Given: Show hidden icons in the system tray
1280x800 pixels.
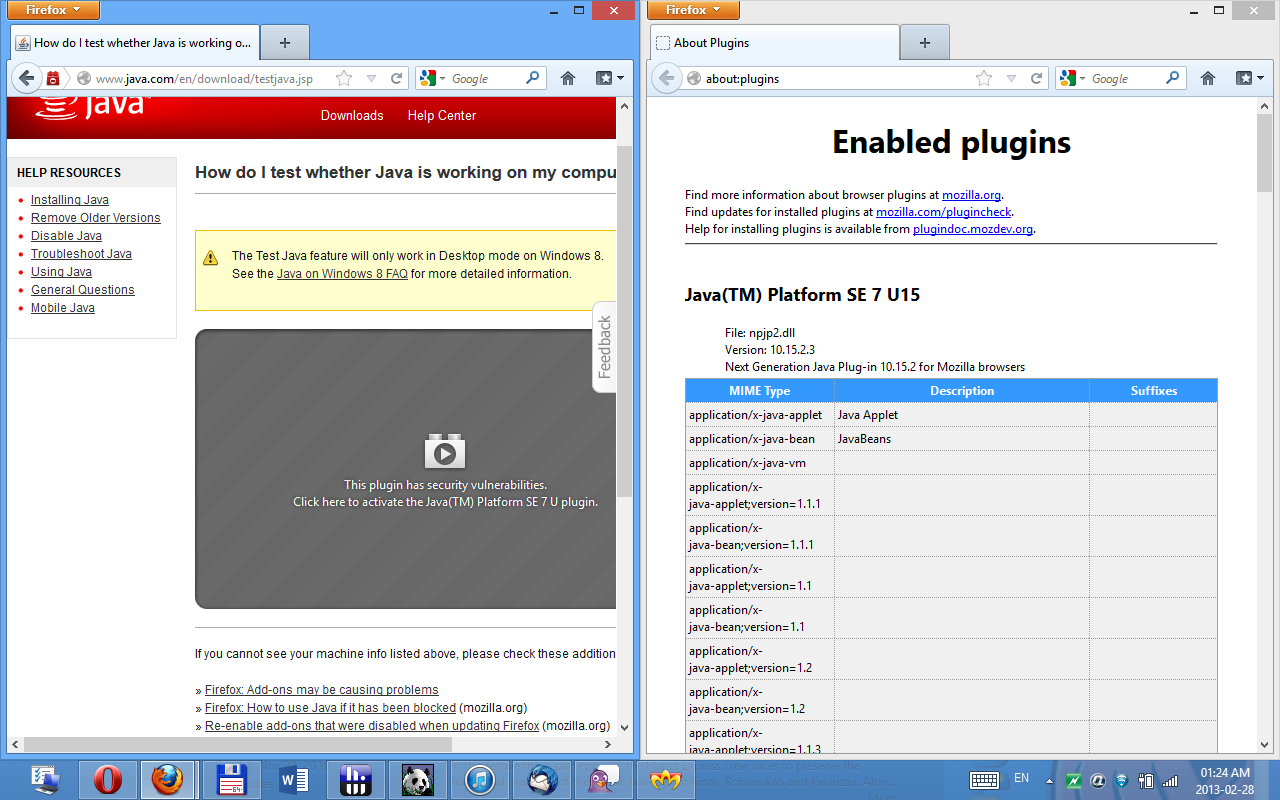Looking at the screenshot, I should click(1048, 779).
